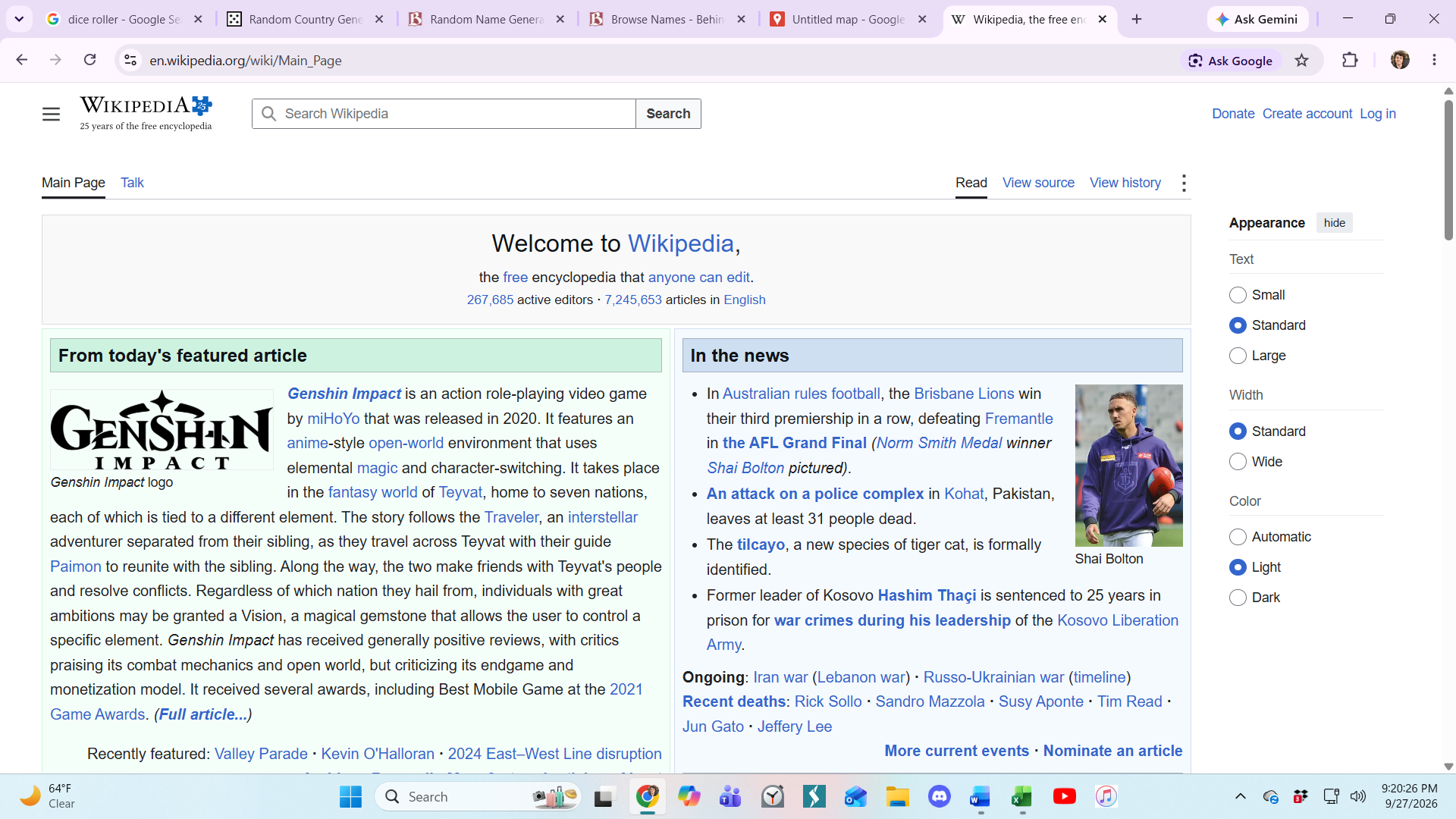This screenshot has width=1456, height=819.
Task: Click the browser forward arrow
Action: click(55, 60)
